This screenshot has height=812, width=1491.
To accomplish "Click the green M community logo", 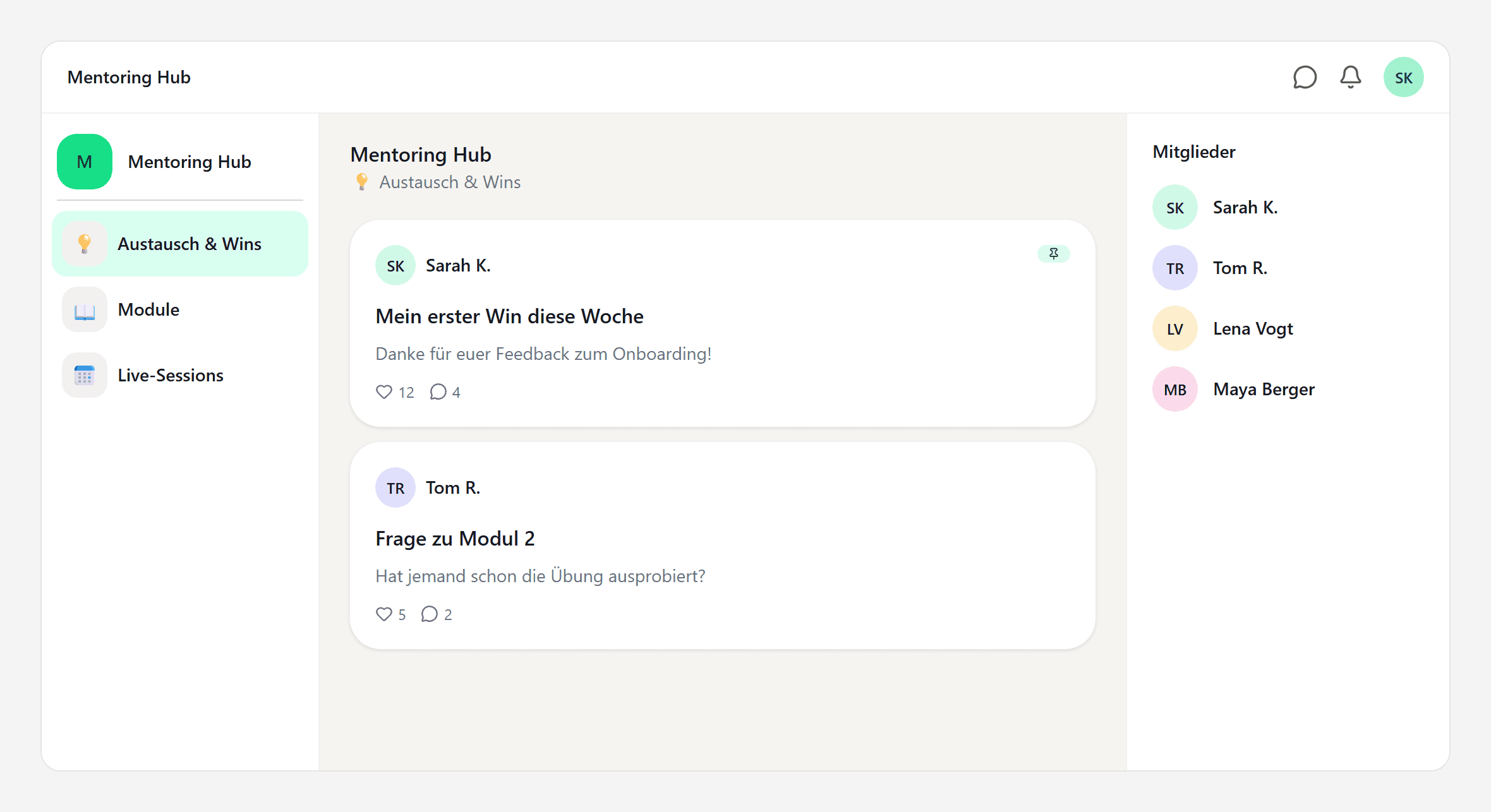I will click(85, 162).
